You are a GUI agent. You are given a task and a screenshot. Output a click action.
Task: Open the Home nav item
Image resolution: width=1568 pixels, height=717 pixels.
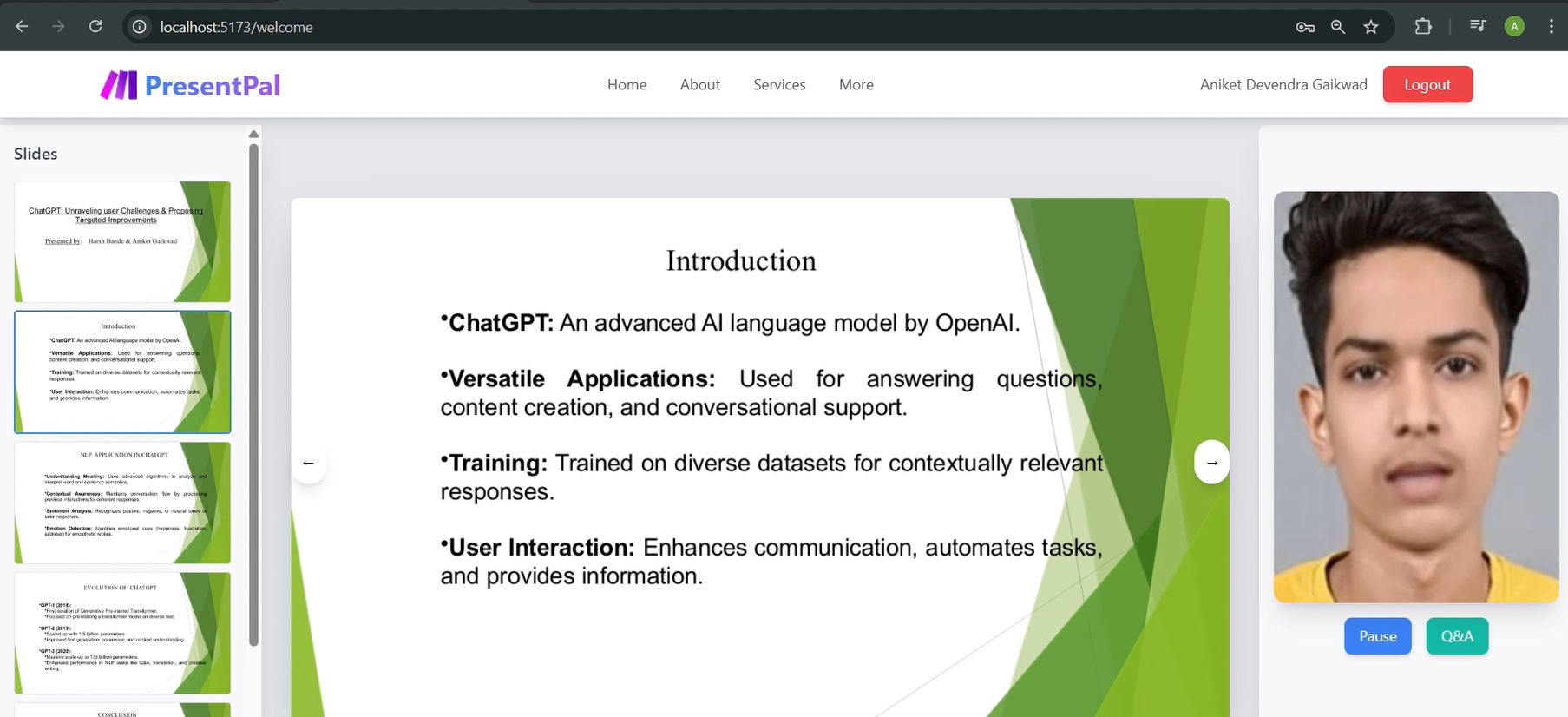pos(627,84)
